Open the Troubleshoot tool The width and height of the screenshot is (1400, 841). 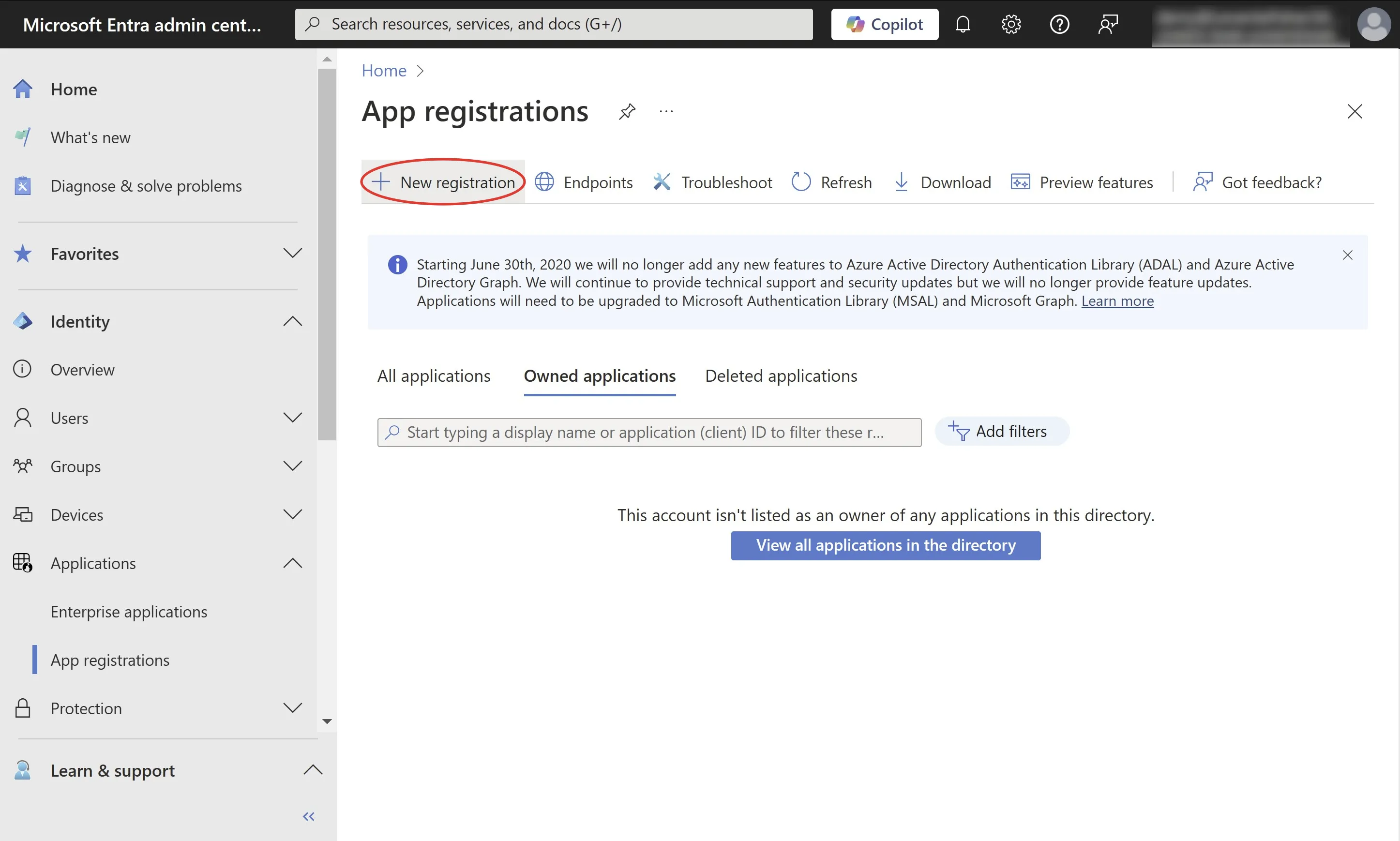713,182
